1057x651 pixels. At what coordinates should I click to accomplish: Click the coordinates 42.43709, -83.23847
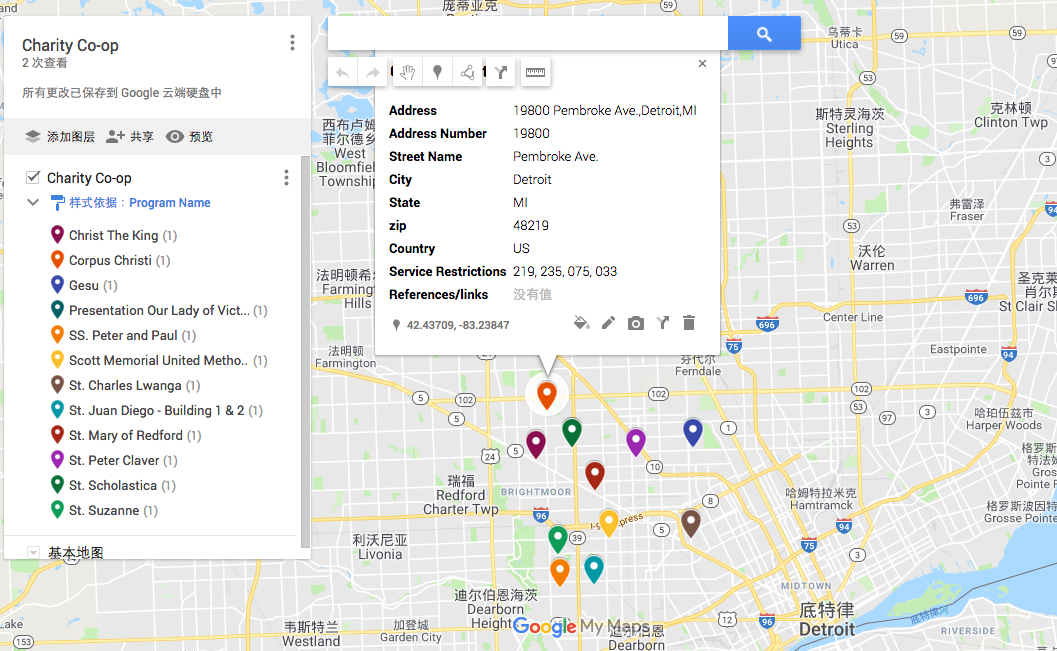(458, 325)
